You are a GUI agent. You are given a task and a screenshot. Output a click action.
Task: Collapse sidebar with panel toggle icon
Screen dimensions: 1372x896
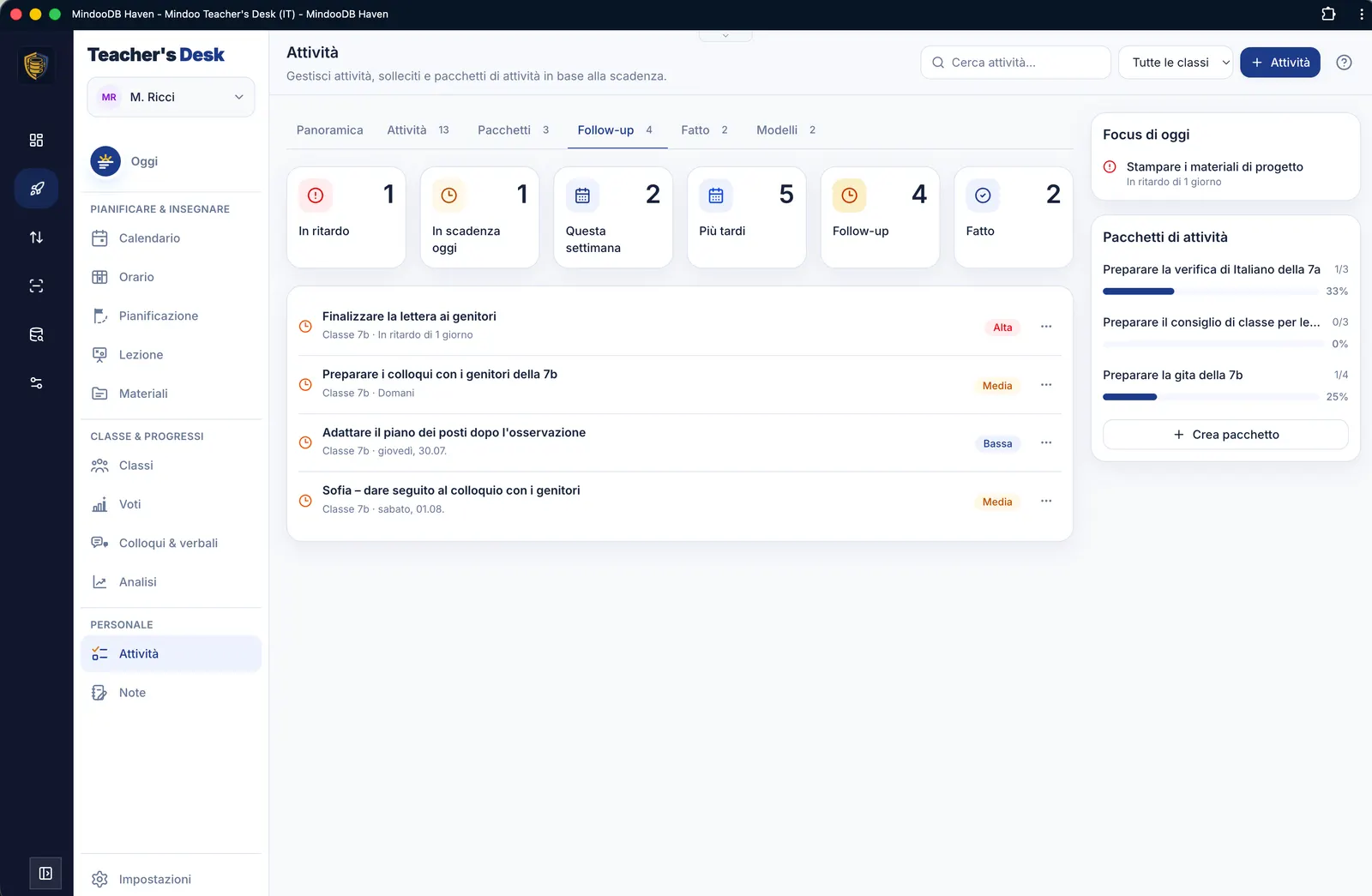click(45, 873)
